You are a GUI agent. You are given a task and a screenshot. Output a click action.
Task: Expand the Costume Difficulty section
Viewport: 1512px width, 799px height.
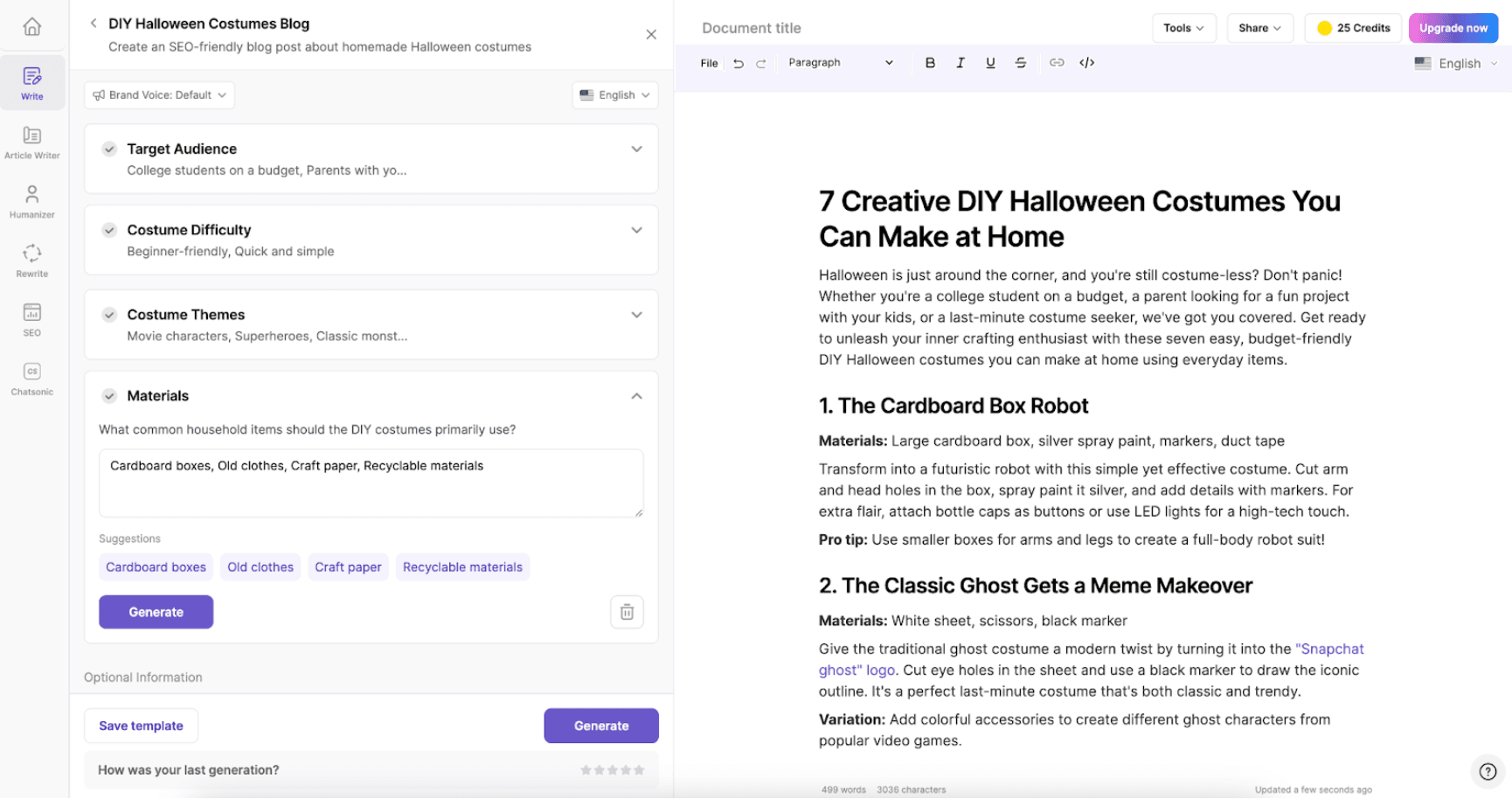tap(637, 230)
